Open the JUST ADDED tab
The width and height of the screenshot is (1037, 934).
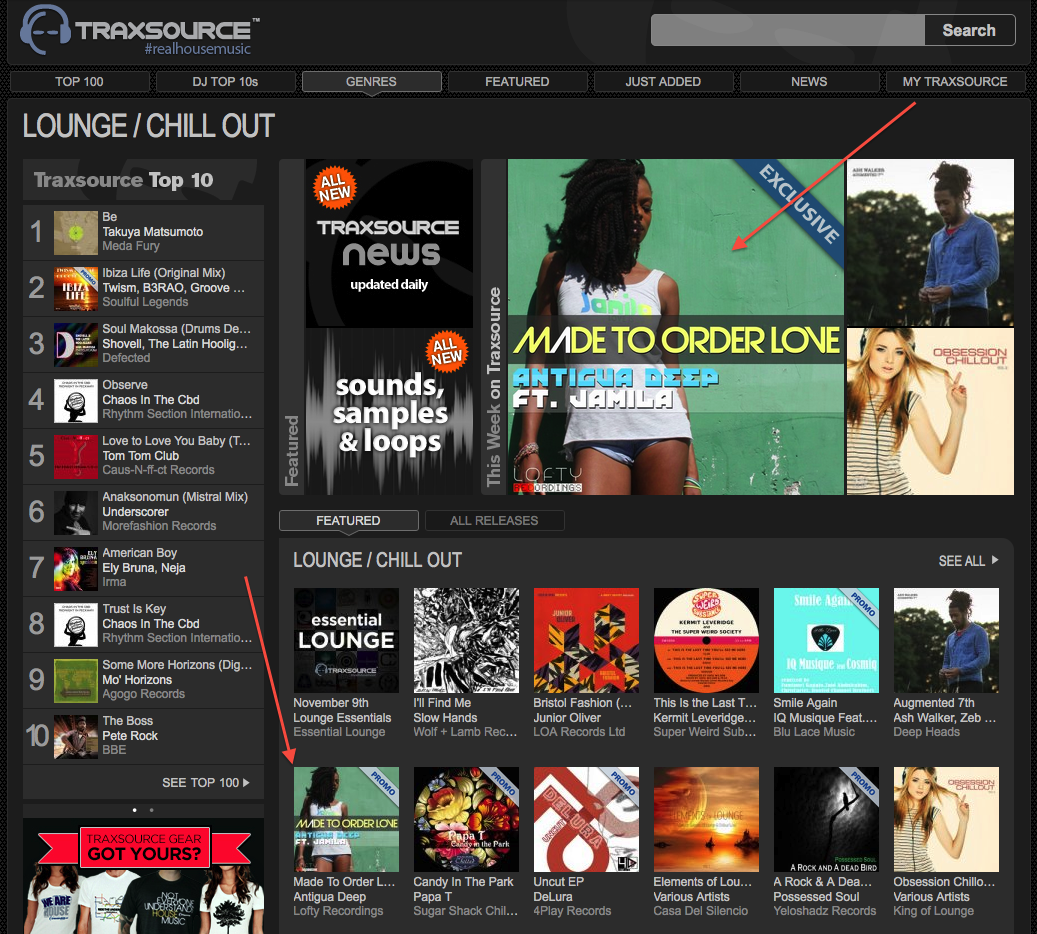[x=663, y=81]
